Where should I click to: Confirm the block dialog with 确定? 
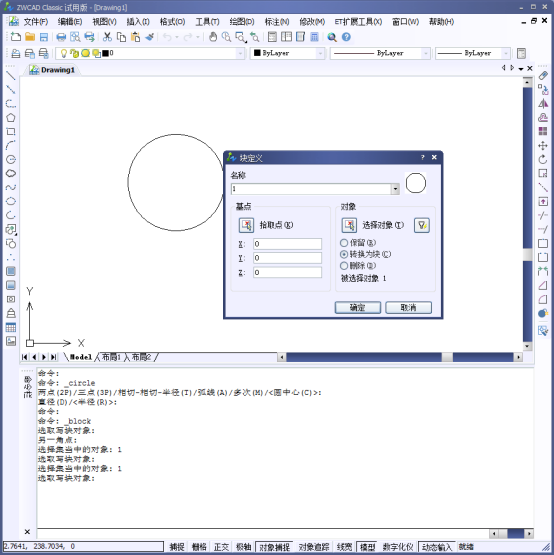(x=358, y=308)
